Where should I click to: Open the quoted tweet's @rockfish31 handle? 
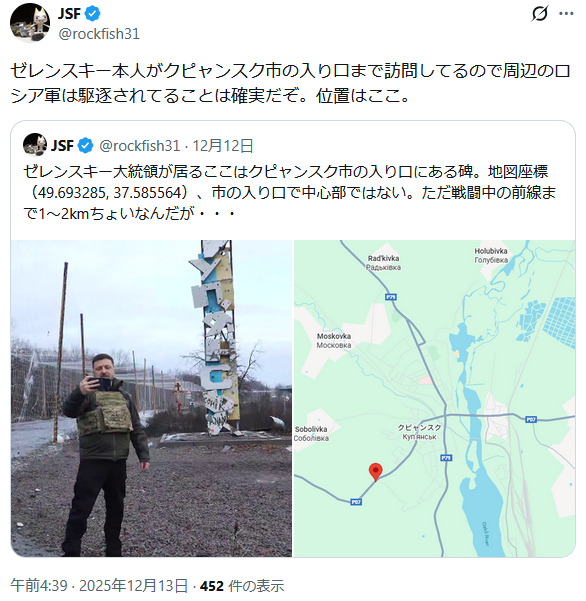click(140, 146)
